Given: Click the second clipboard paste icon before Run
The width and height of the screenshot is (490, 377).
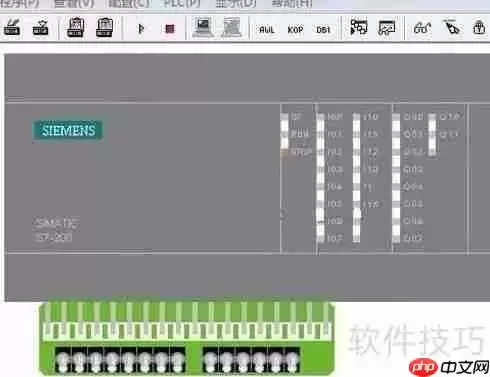Looking at the screenshot, I should 104,27.
